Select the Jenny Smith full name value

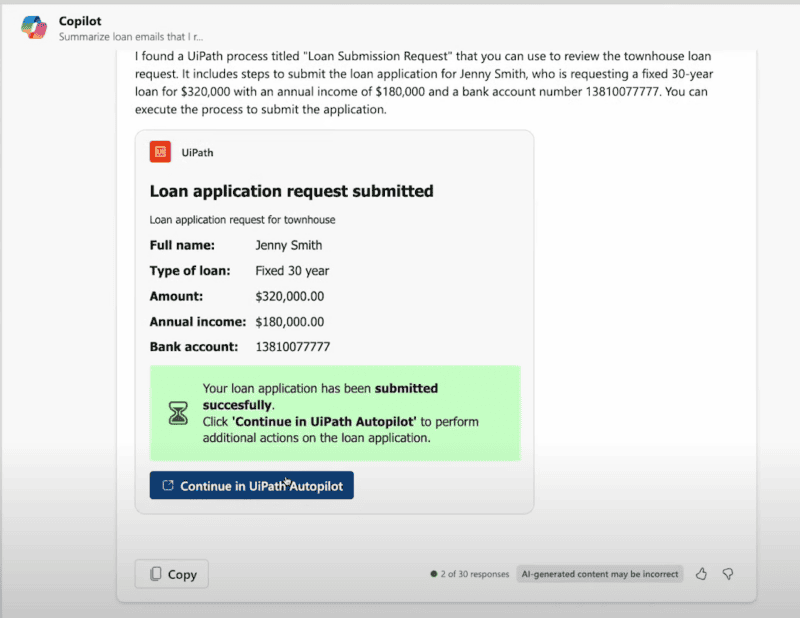290,245
